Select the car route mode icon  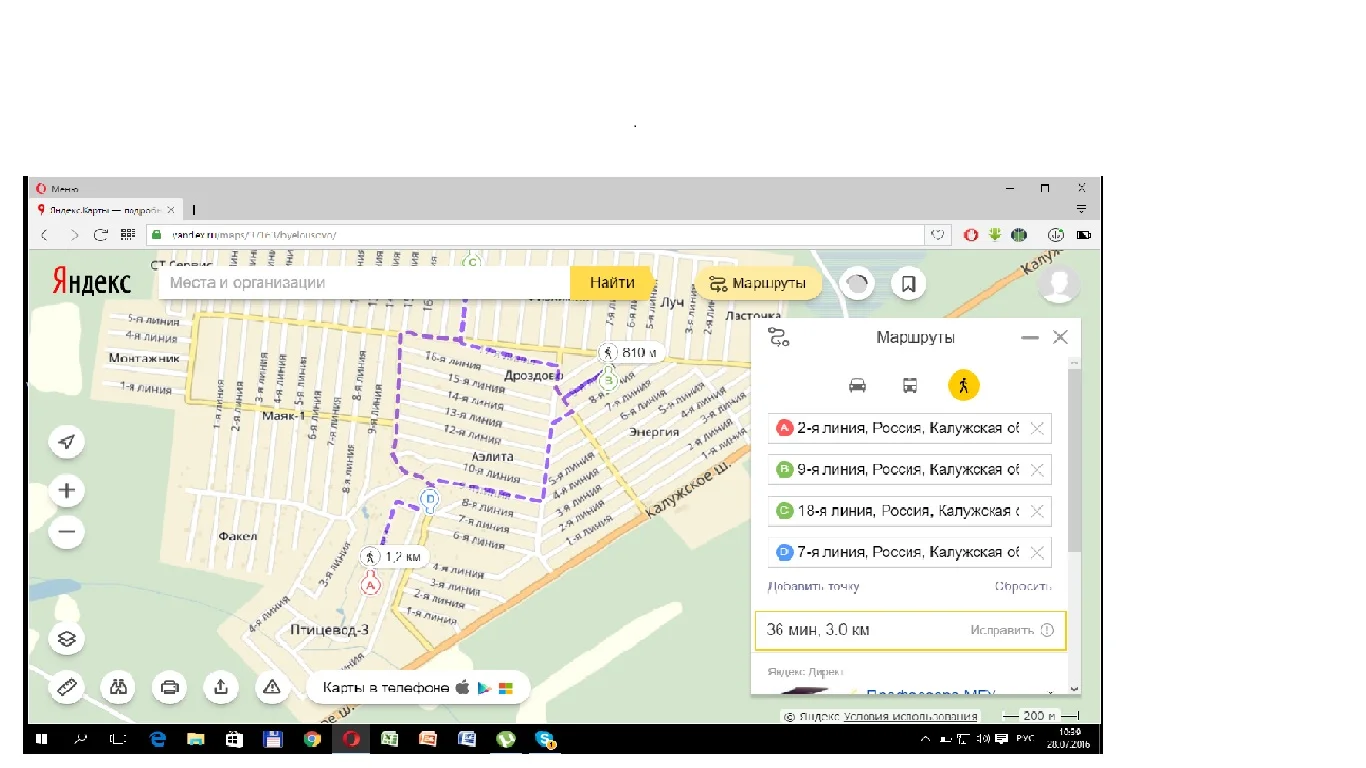[857, 386]
